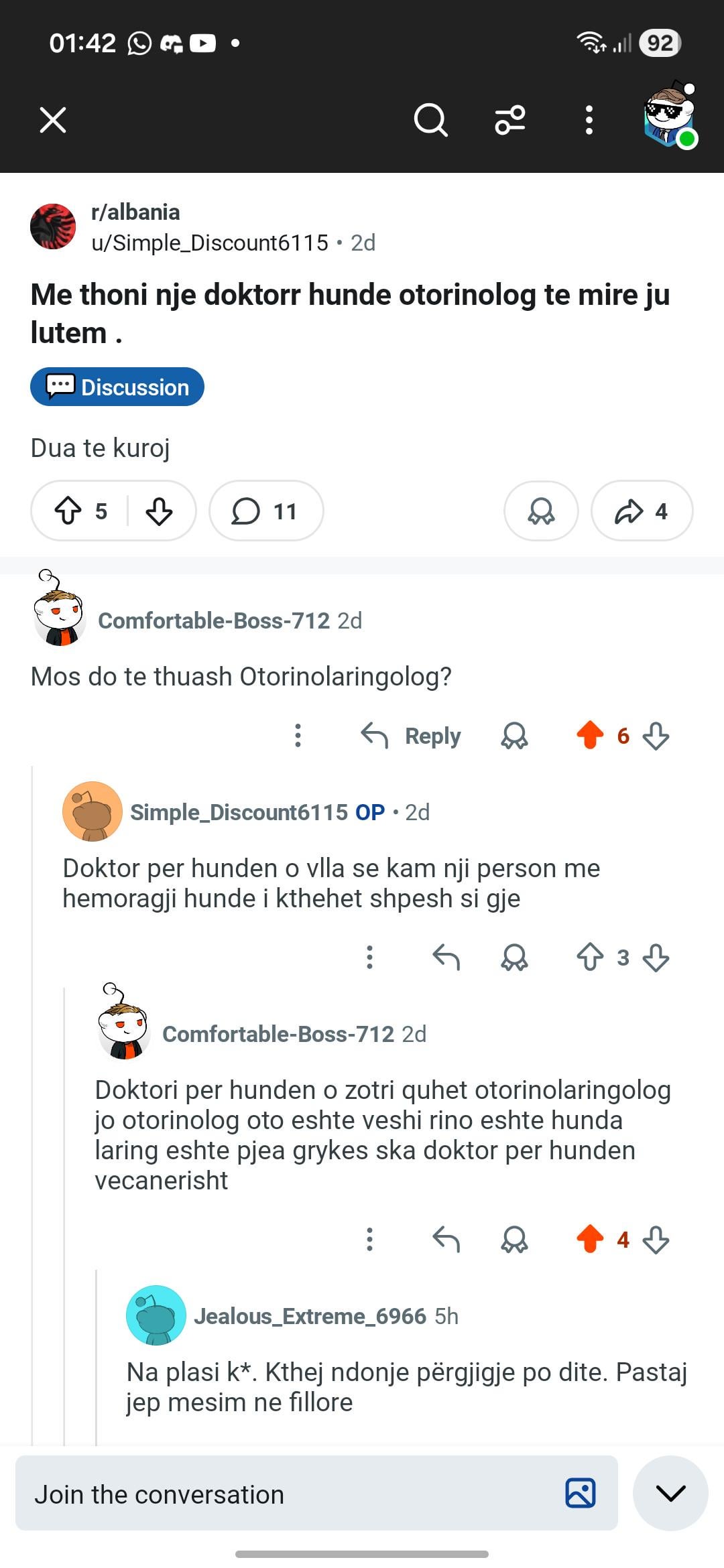Remove upvote from the 6-point comment
The image size is (724, 1568).
(x=590, y=736)
